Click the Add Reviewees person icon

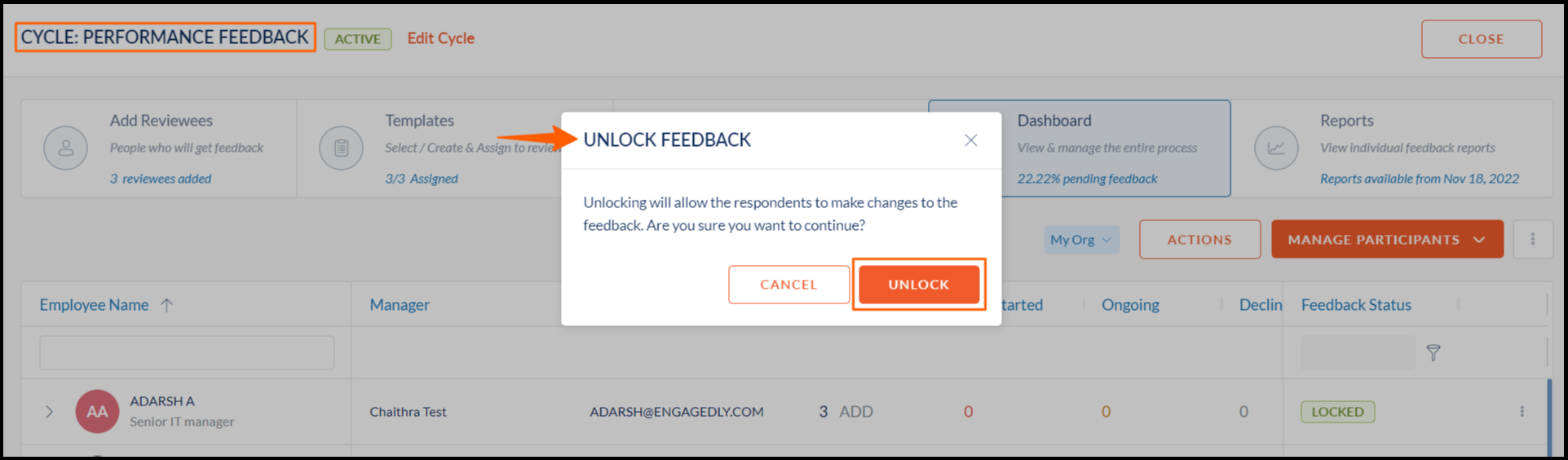point(65,148)
